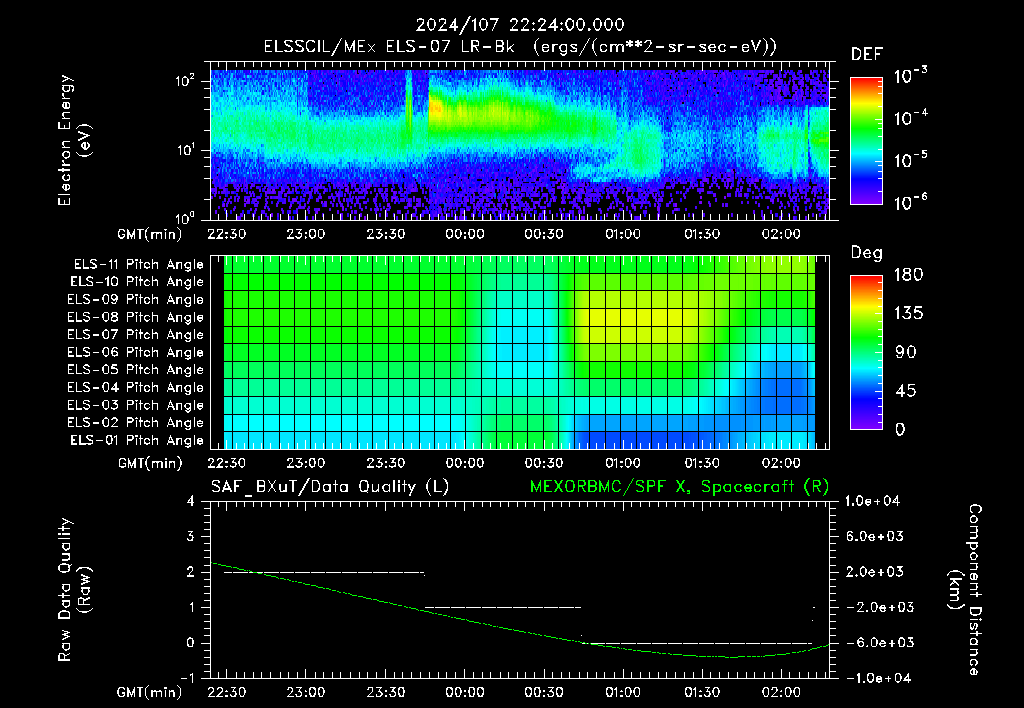Click the ELS-03 Pitch Angle row label

pyautogui.click(x=135, y=406)
